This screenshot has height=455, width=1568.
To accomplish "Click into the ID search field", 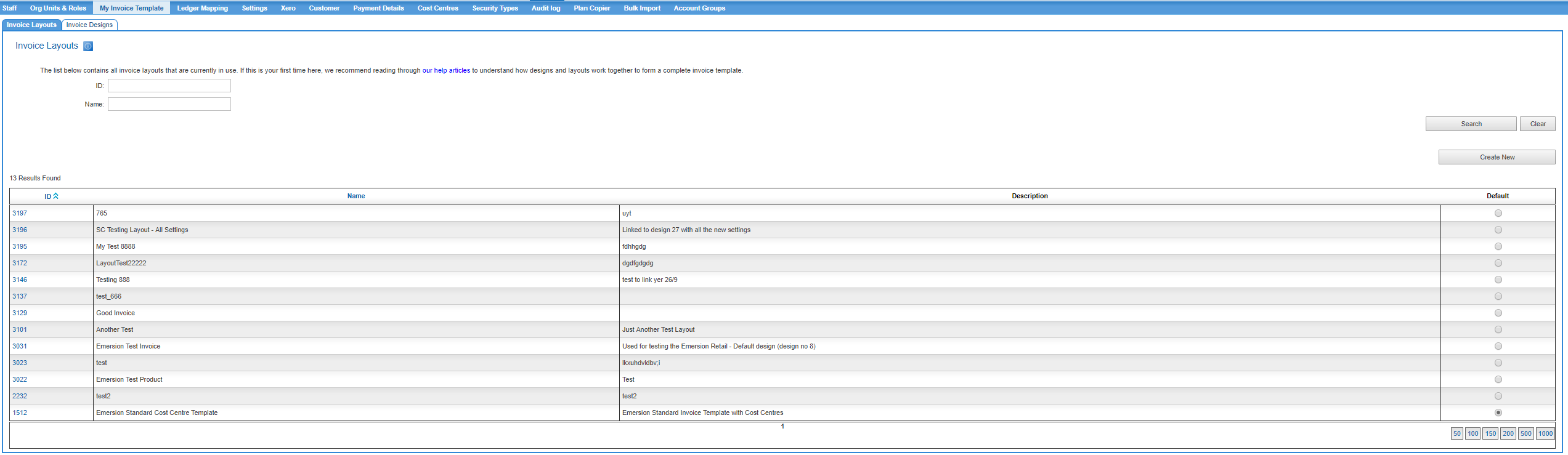I will coord(169,86).
